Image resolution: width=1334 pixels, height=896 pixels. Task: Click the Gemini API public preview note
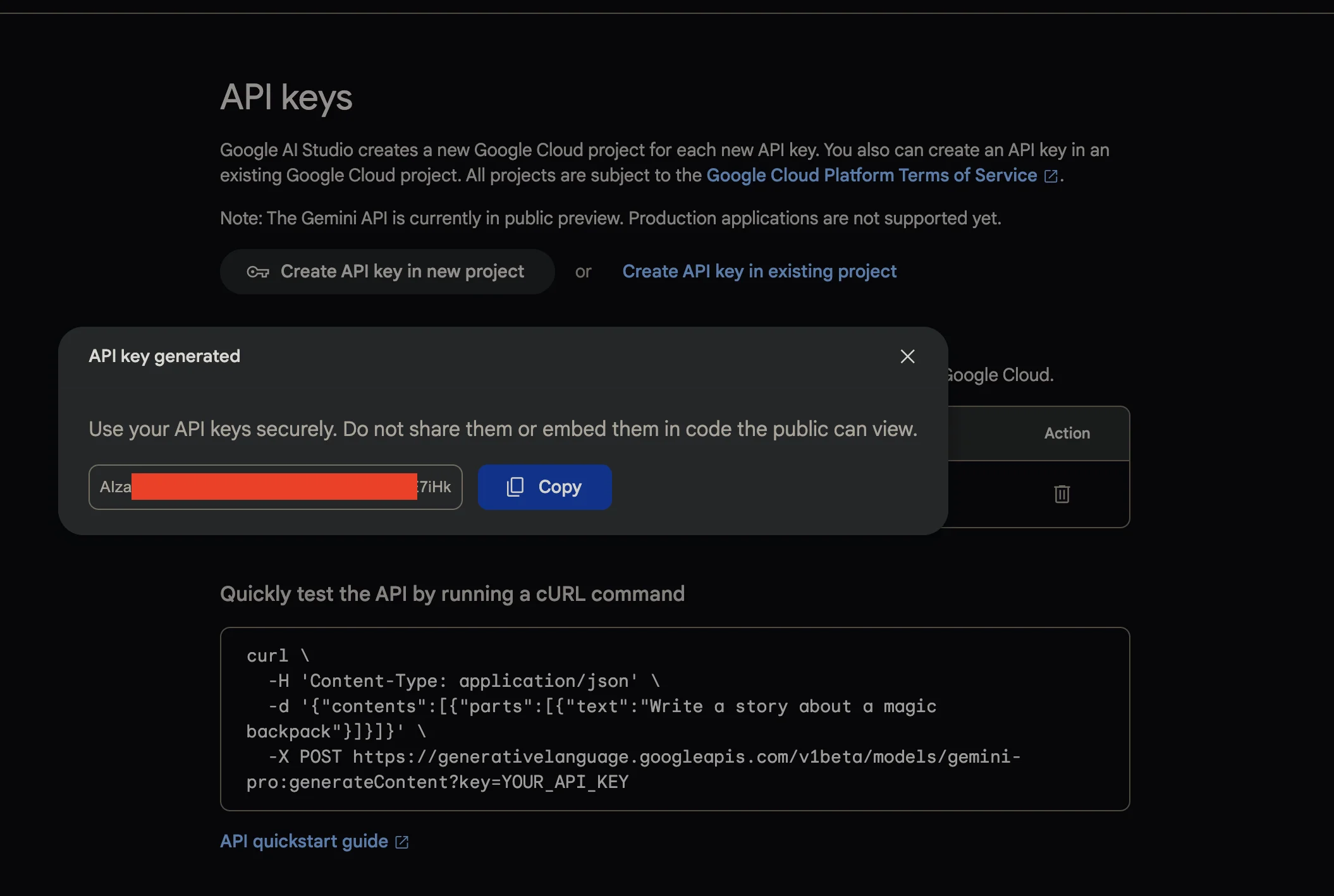click(x=610, y=219)
